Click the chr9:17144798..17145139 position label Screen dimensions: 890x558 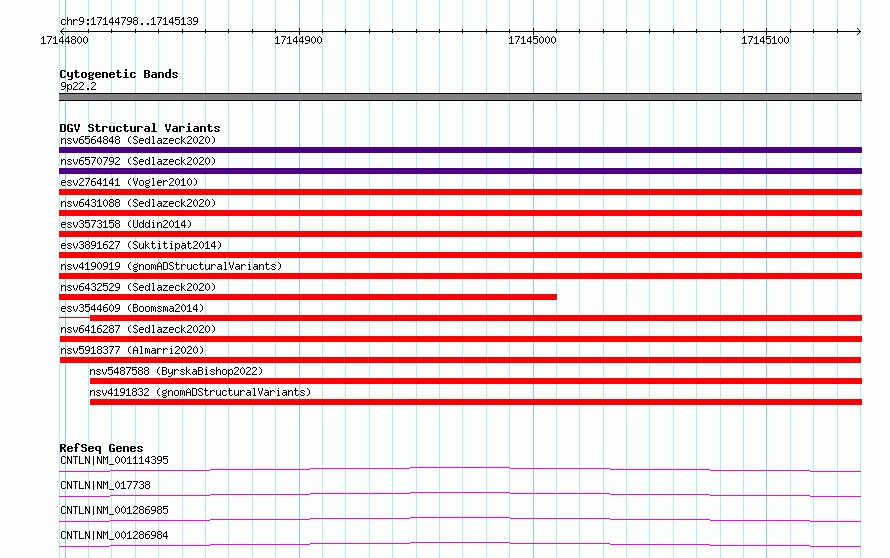129,22
